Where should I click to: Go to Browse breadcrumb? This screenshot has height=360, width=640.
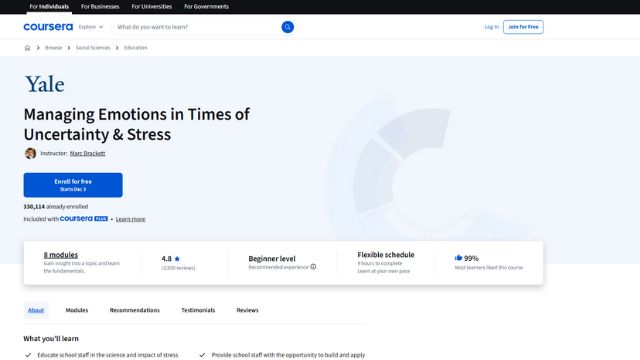[x=53, y=48]
